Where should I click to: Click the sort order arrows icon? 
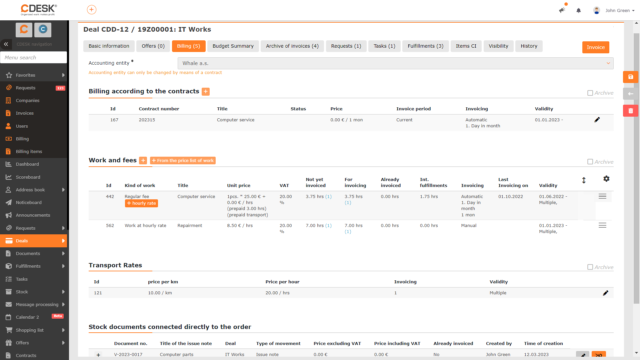(x=584, y=180)
